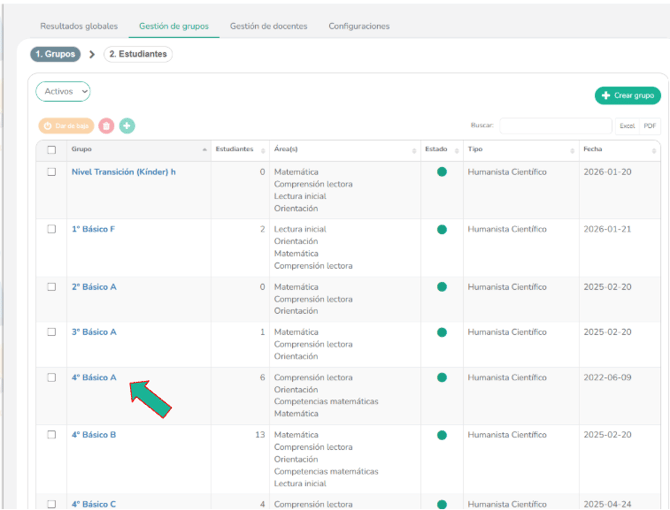Click the red trash delete icon
670x510 pixels.
click(106, 125)
